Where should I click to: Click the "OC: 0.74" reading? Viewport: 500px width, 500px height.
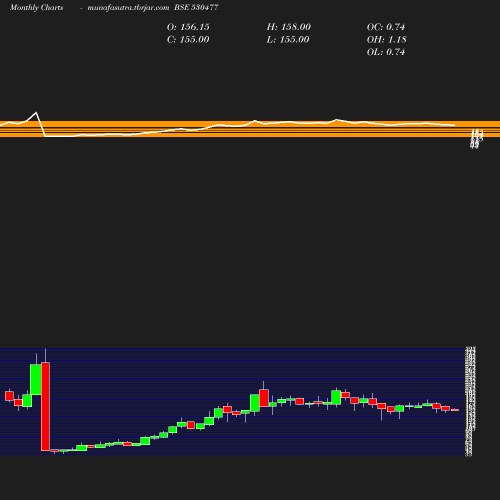pyautogui.click(x=386, y=27)
